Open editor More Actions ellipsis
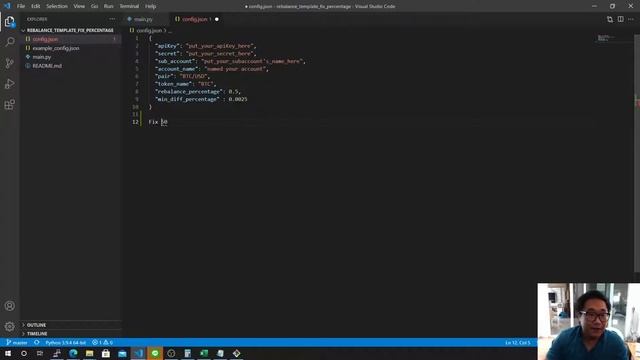Image resolution: width=640 pixels, height=360 pixels. click(x=631, y=19)
